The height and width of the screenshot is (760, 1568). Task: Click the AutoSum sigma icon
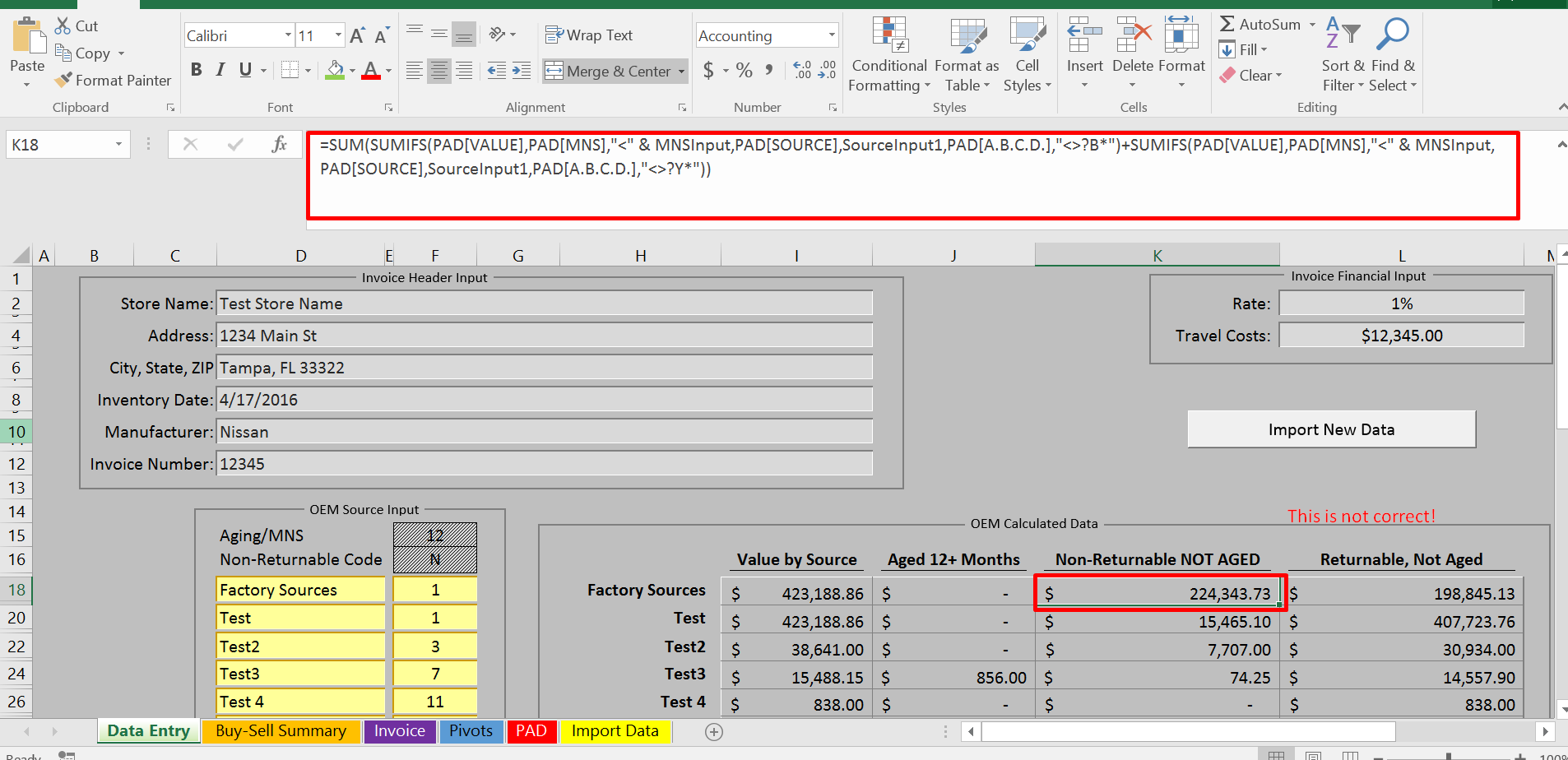1227,25
